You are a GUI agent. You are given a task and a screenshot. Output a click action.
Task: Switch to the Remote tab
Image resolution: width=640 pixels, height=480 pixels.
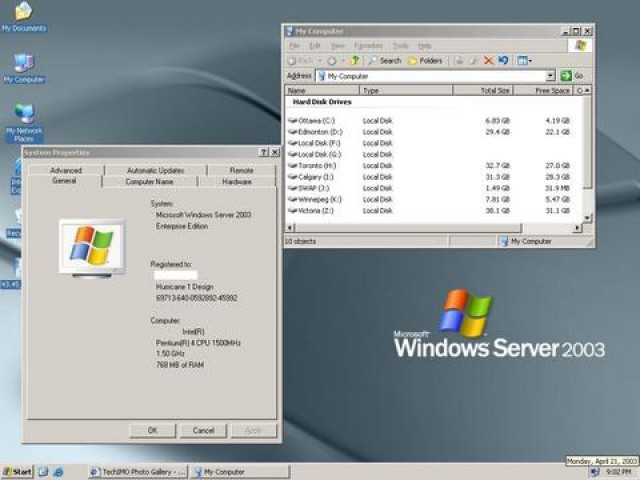[x=242, y=170]
